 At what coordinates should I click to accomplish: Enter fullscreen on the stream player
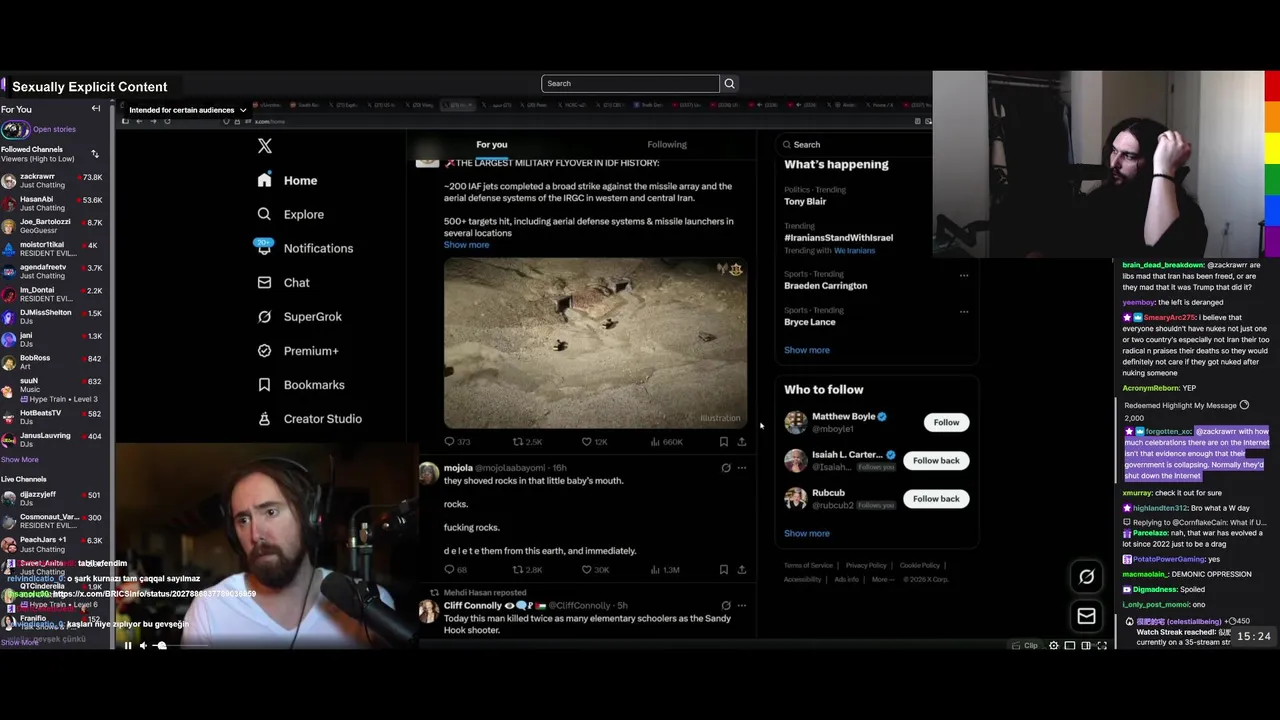click(x=1102, y=646)
